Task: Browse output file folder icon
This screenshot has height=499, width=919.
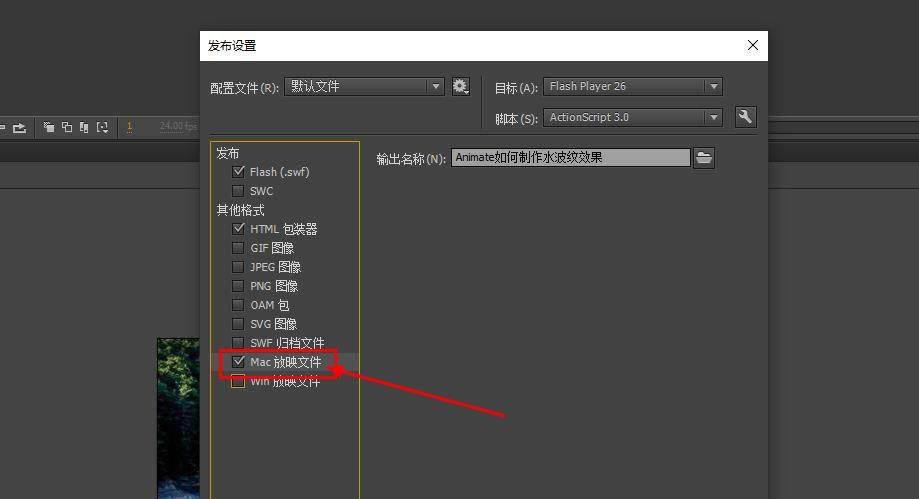Action: click(704, 158)
